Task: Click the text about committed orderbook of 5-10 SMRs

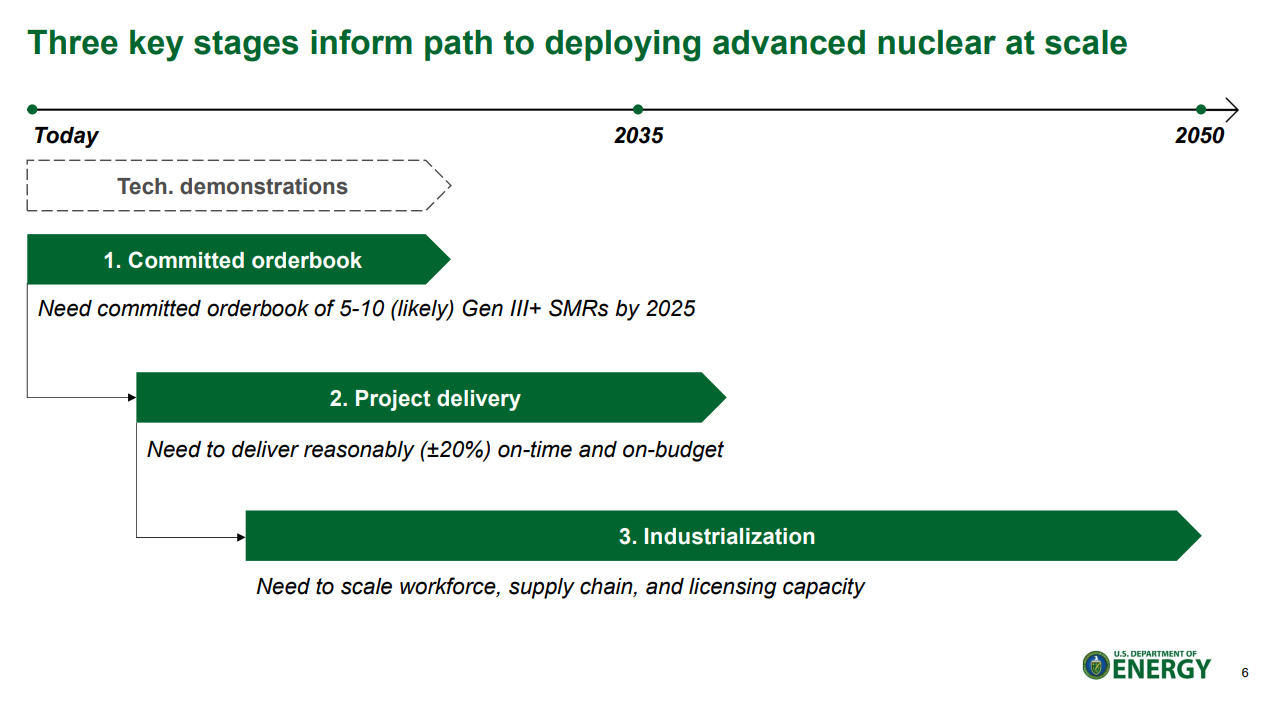Action: (366, 309)
